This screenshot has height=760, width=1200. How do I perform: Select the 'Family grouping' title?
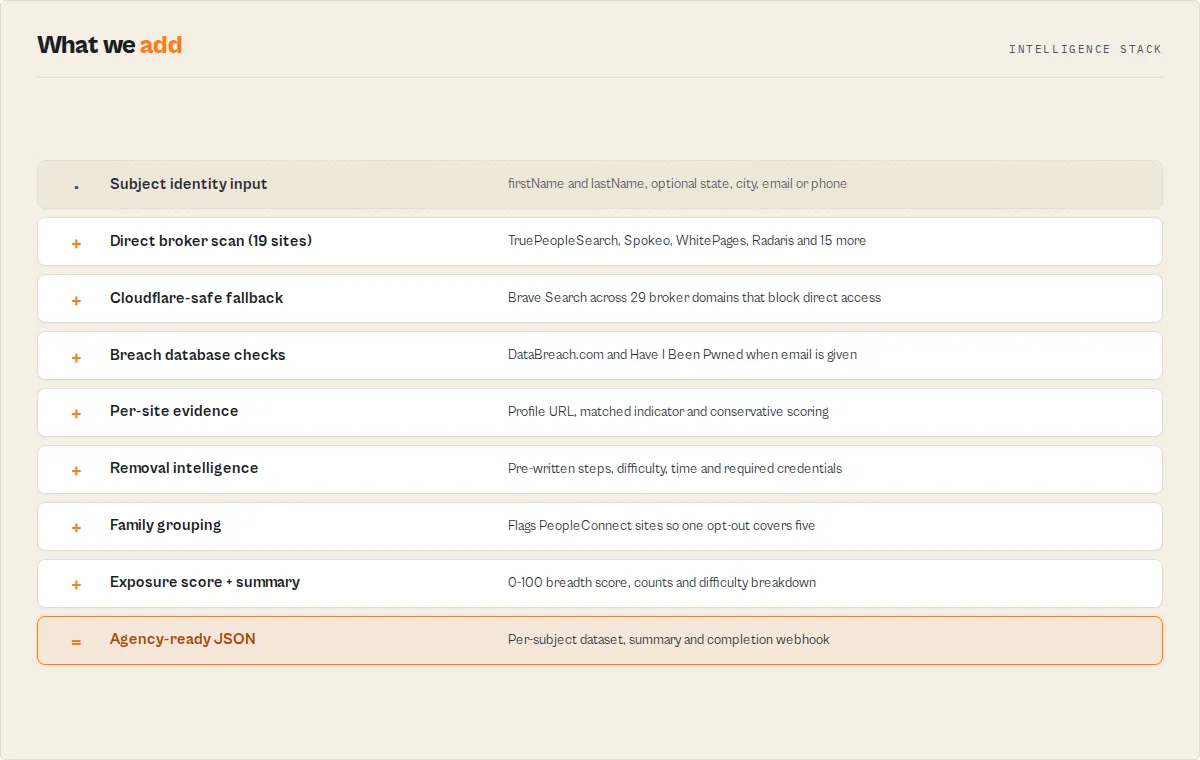(165, 525)
